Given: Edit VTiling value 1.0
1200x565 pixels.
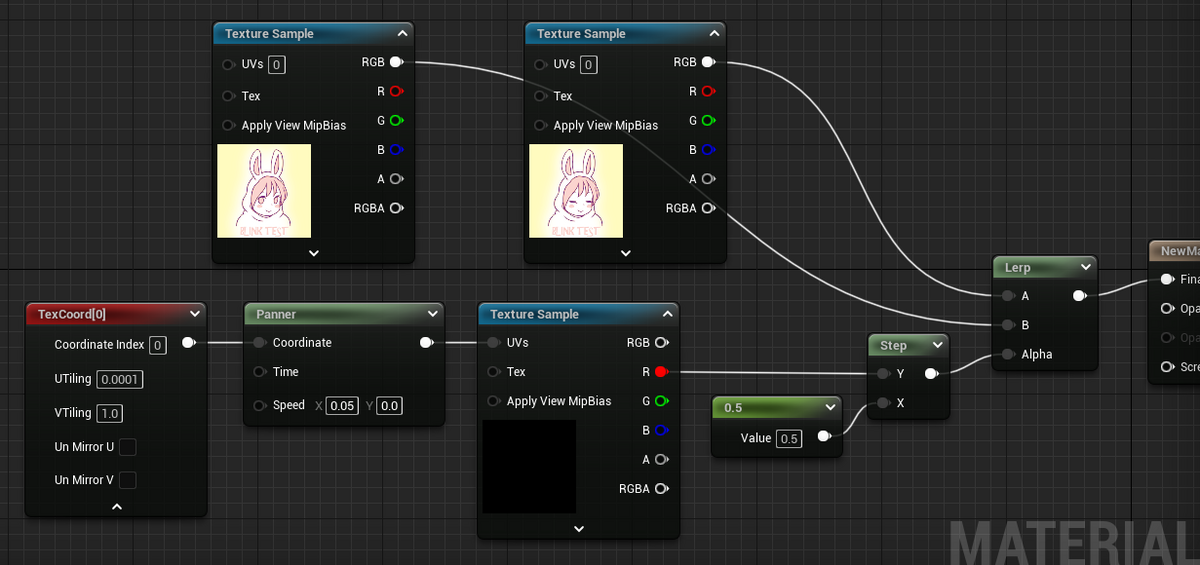Looking at the screenshot, I should [x=109, y=413].
